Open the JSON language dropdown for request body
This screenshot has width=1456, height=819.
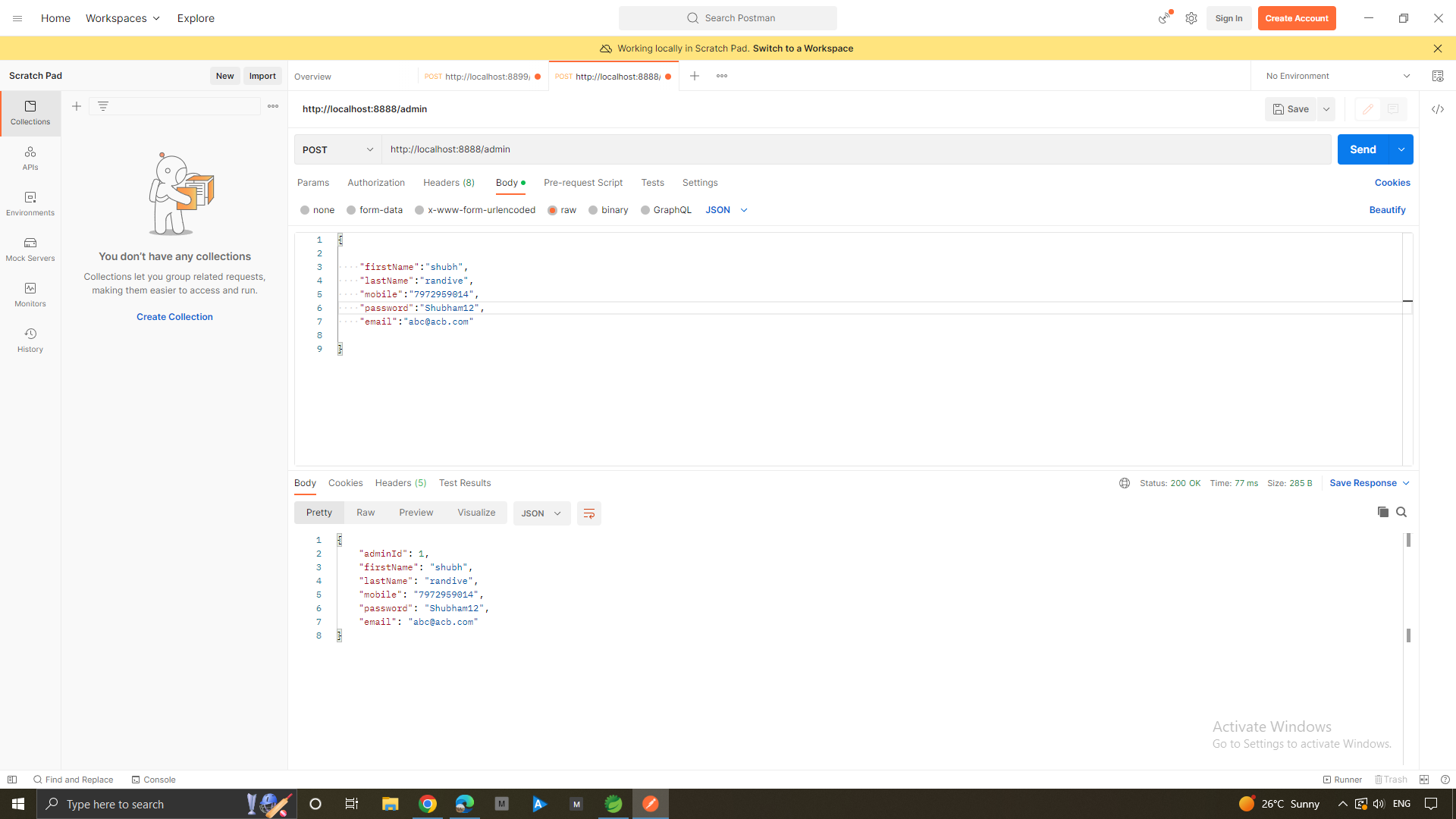click(x=725, y=210)
